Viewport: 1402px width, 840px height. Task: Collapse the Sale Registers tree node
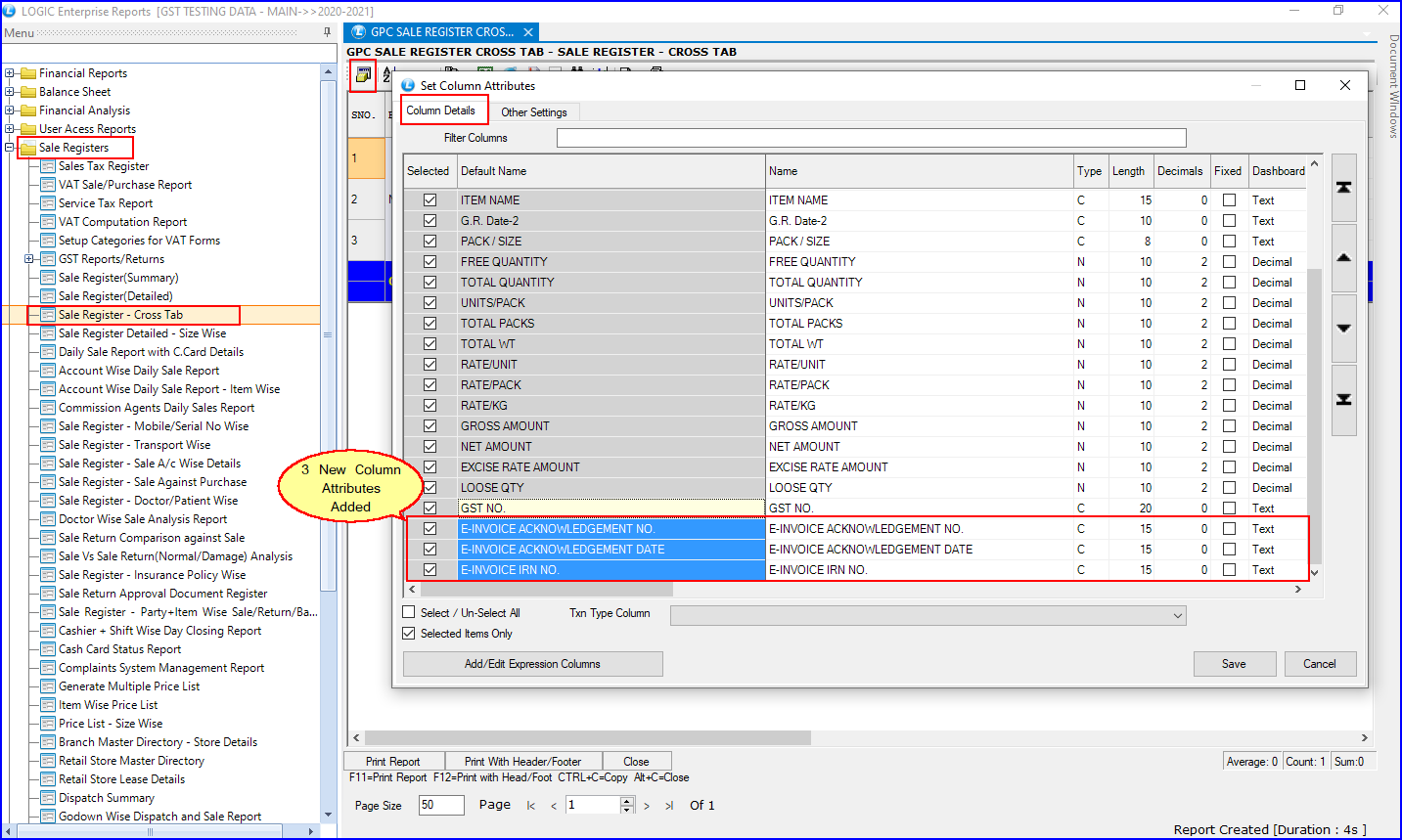pyautogui.click(x=10, y=148)
